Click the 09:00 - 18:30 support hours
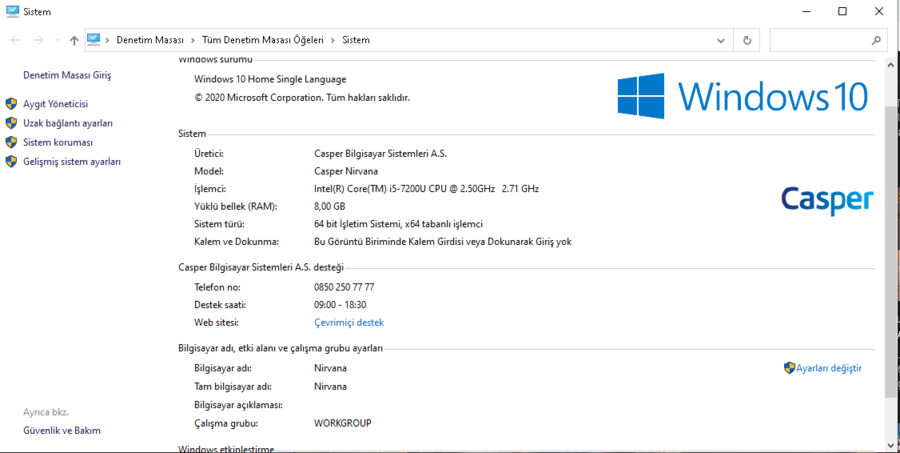The height and width of the screenshot is (453, 900). click(340, 305)
